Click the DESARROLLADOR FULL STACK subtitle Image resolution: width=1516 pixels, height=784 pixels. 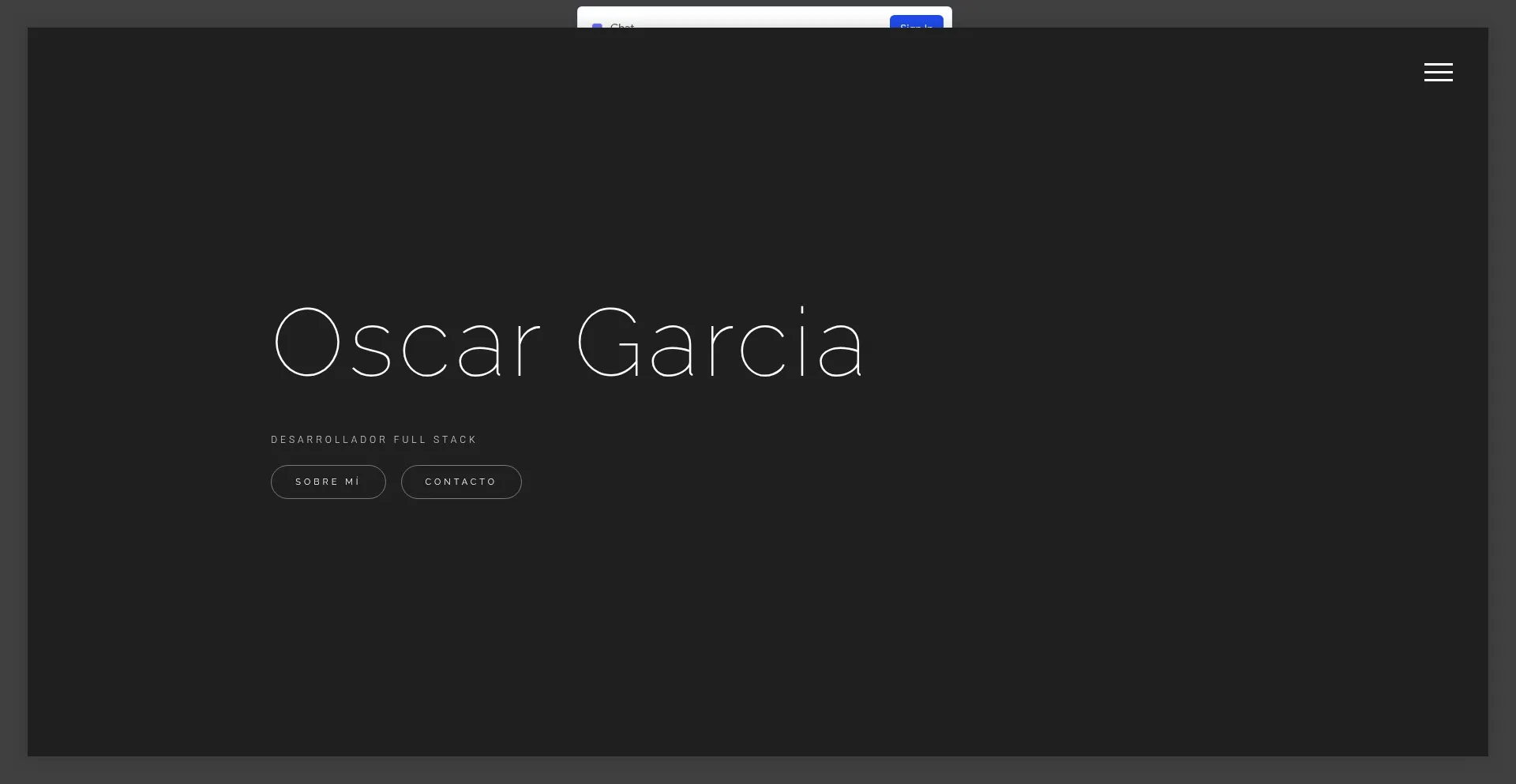373,440
